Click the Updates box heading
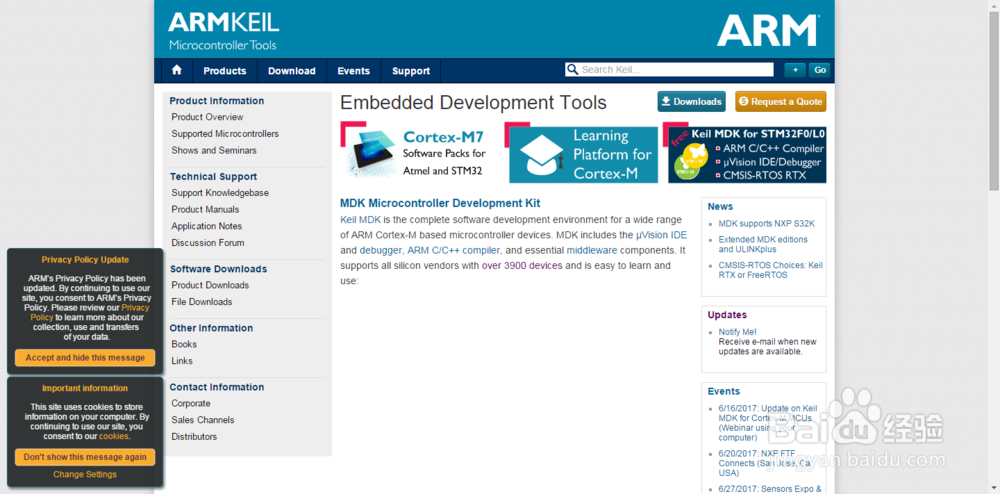 [727, 315]
